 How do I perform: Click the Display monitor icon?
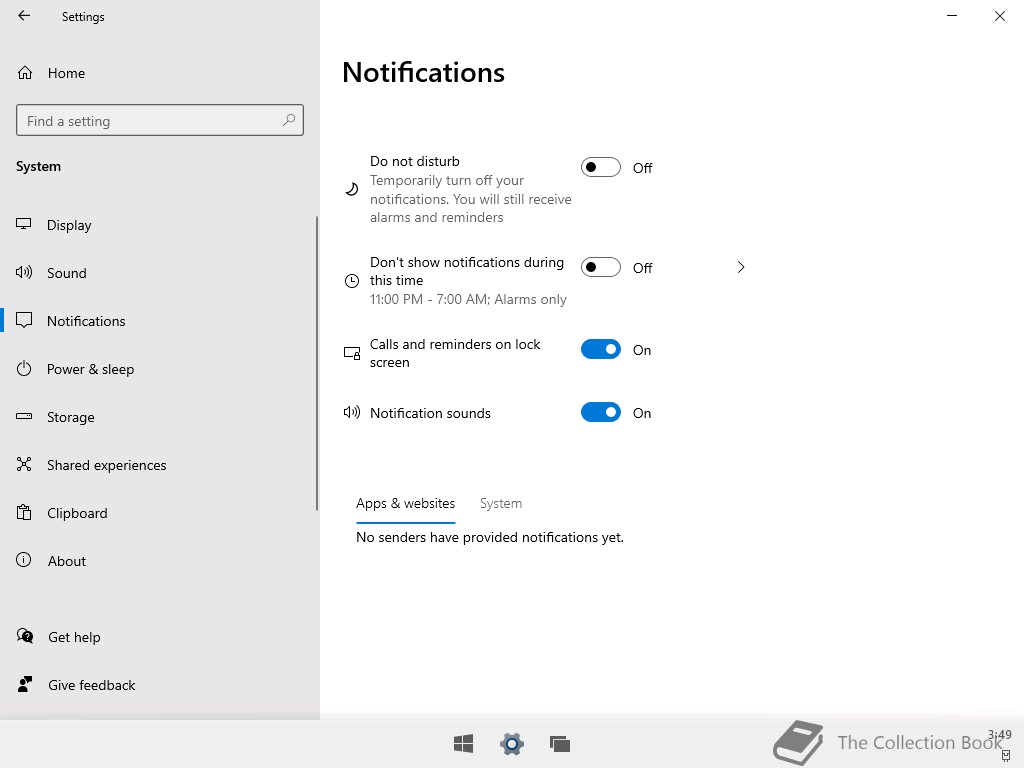click(x=24, y=225)
